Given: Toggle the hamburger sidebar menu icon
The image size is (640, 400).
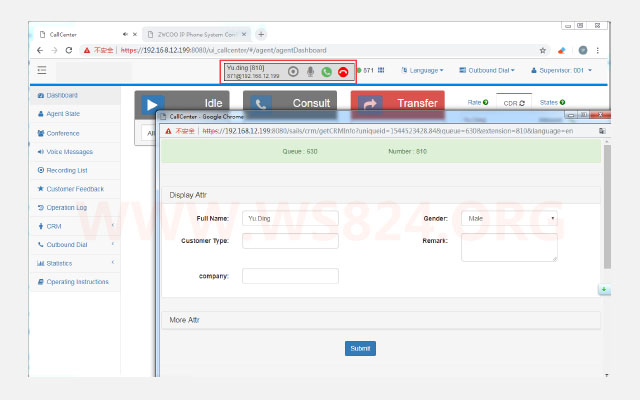Looking at the screenshot, I should tap(42, 70).
